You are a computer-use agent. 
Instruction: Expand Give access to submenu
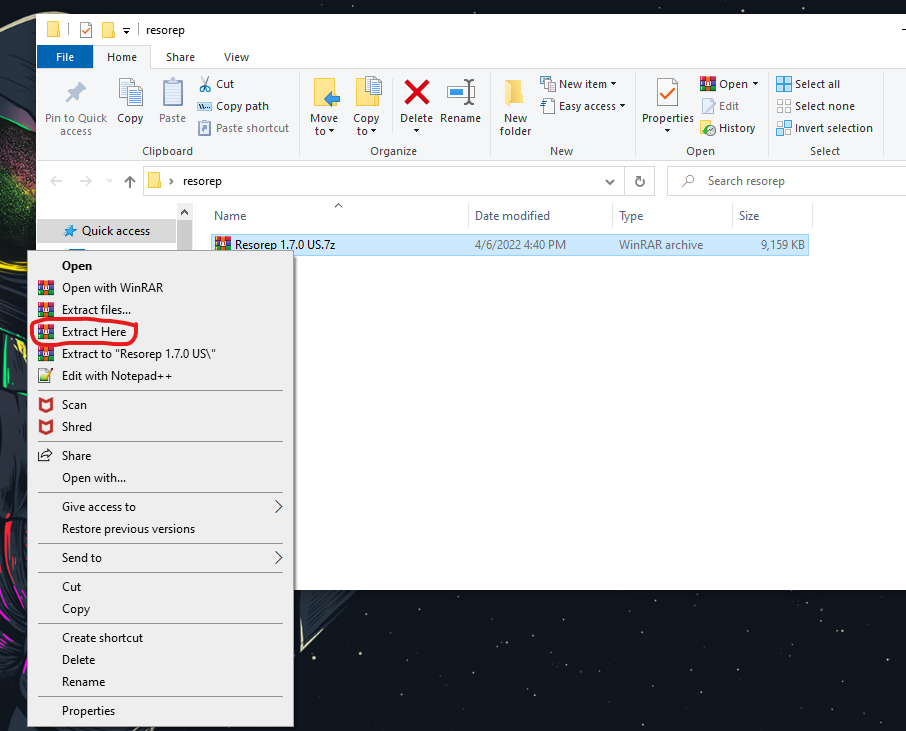tap(161, 507)
